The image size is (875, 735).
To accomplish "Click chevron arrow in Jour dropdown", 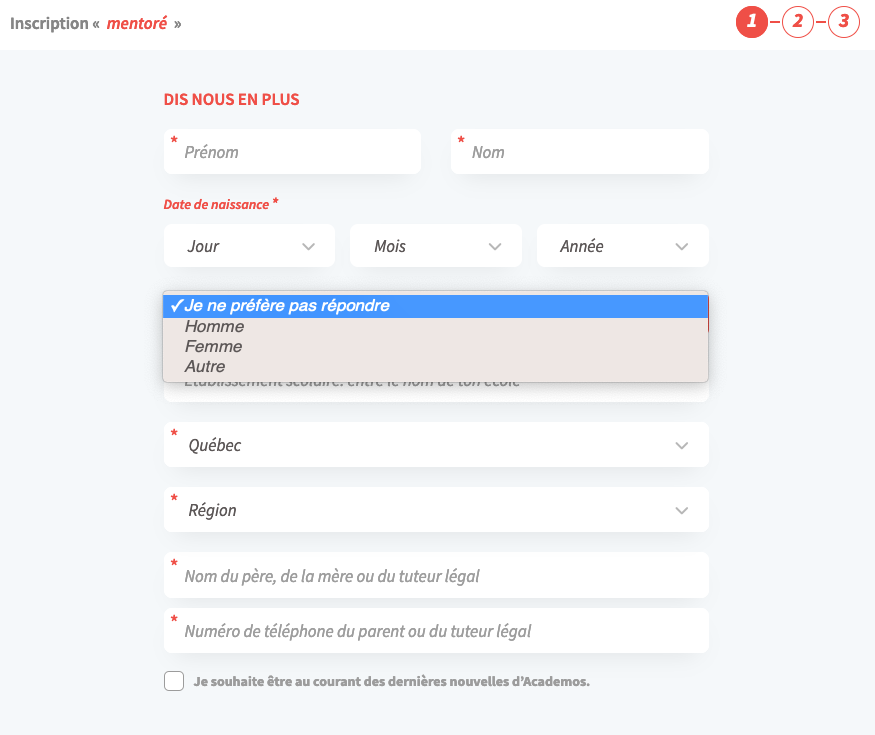I will (x=308, y=246).
